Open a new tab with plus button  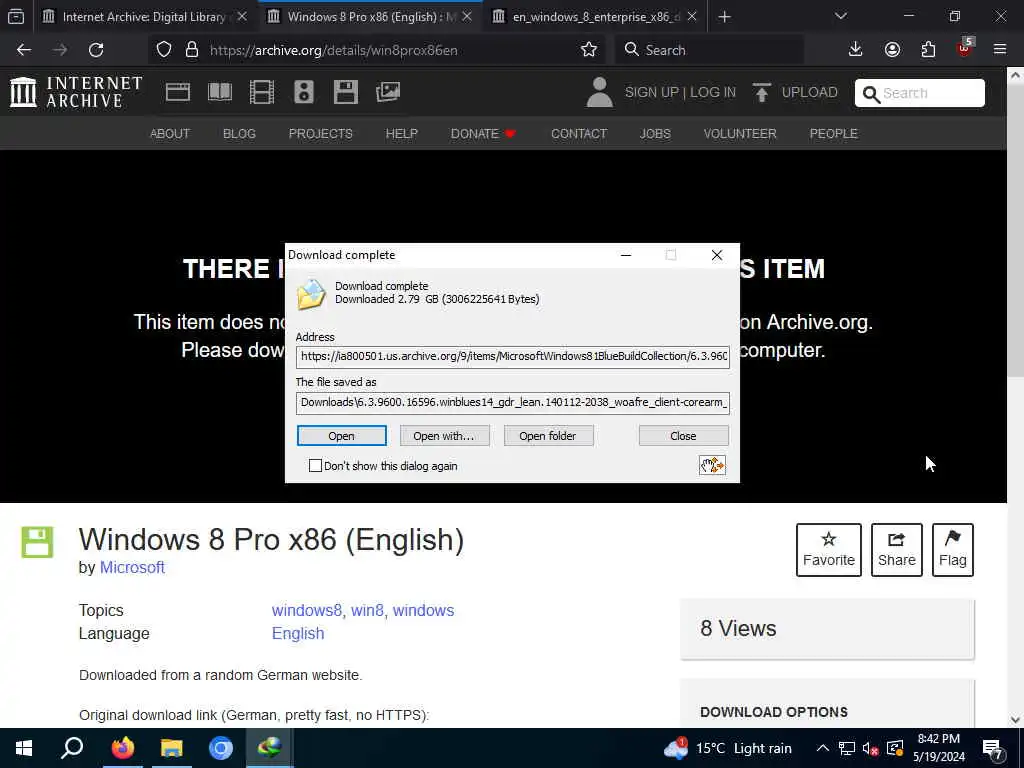point(724,17)
